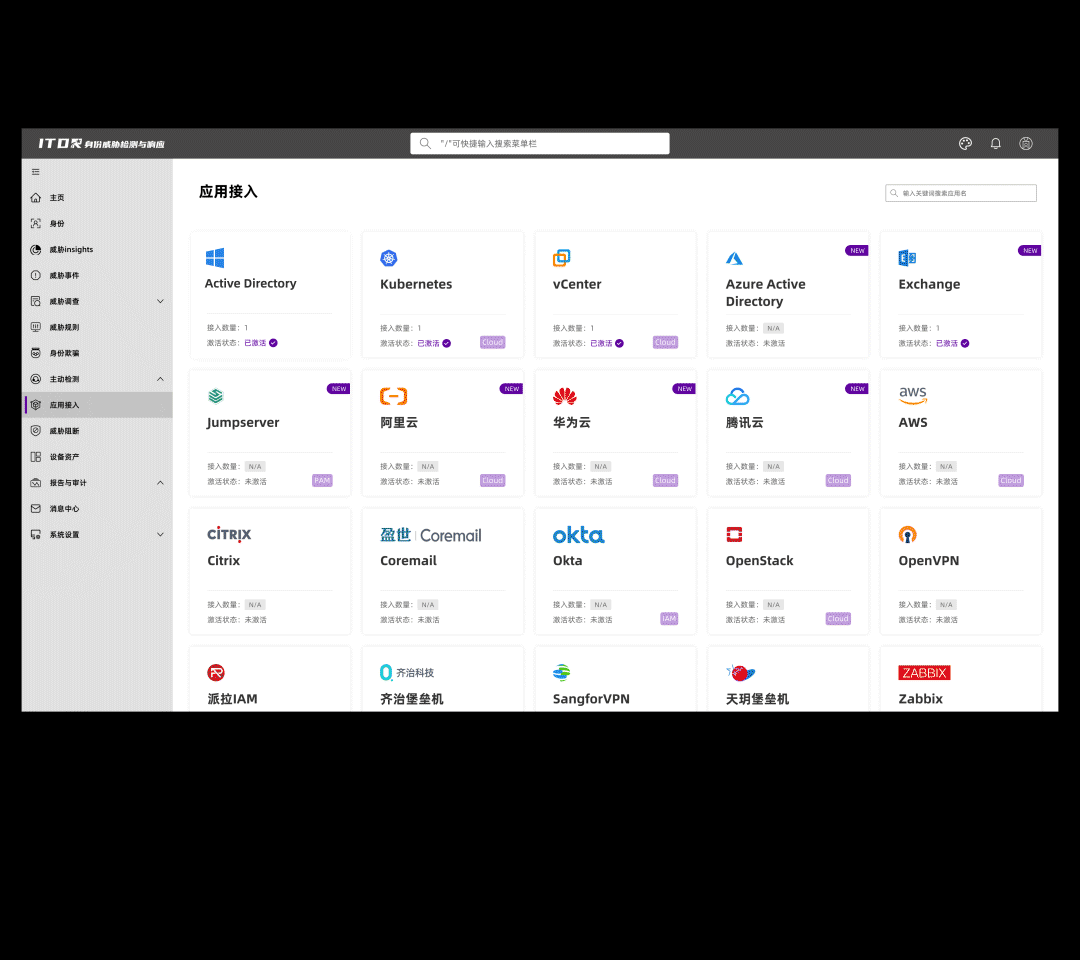Click the OpenVPN keyhole icon
This screenshot has width=1080, height=960.
907,535
